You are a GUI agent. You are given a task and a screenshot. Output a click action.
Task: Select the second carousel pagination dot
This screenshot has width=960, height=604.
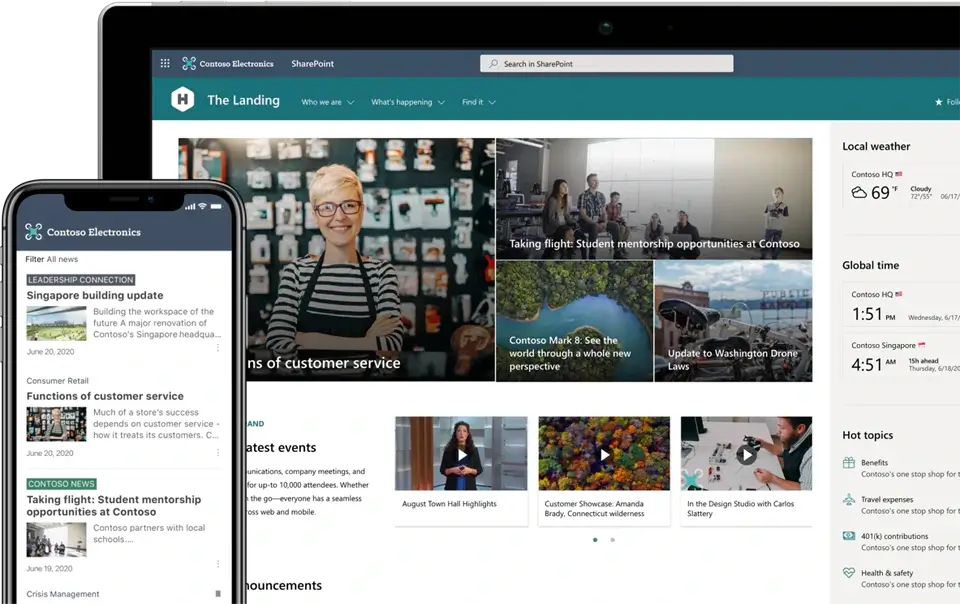click(610, 539)
